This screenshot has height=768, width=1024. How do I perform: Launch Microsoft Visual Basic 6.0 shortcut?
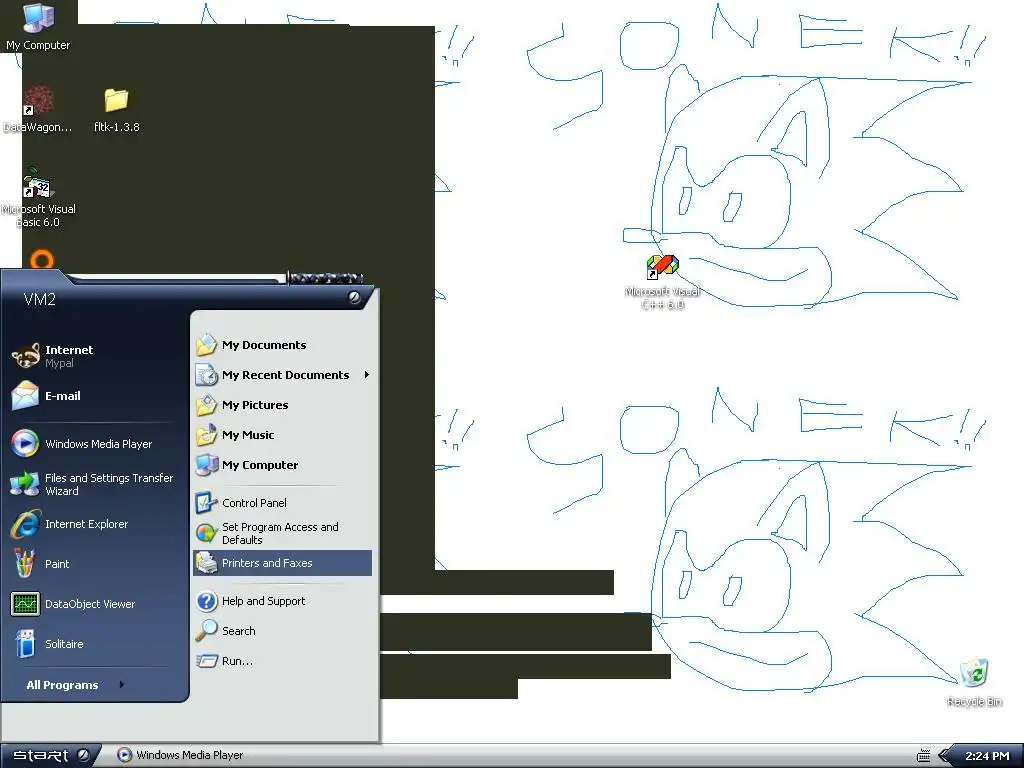point(38,198)
